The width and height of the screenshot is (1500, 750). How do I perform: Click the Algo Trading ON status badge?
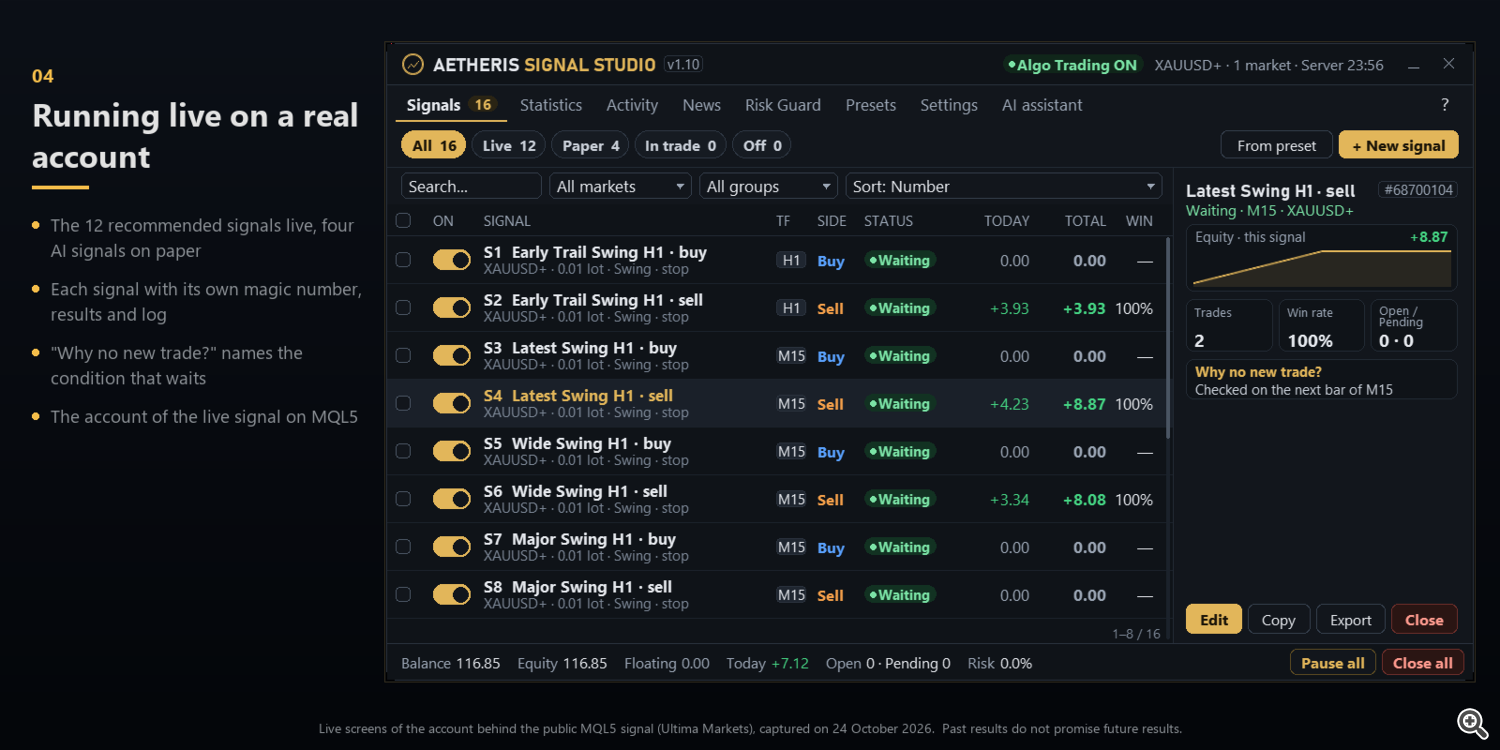pyautogui.click(x=1072, y=65)
